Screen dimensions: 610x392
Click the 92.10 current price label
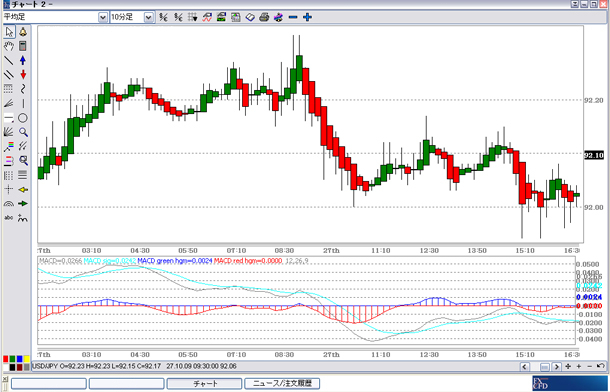(x=594, y=155)
